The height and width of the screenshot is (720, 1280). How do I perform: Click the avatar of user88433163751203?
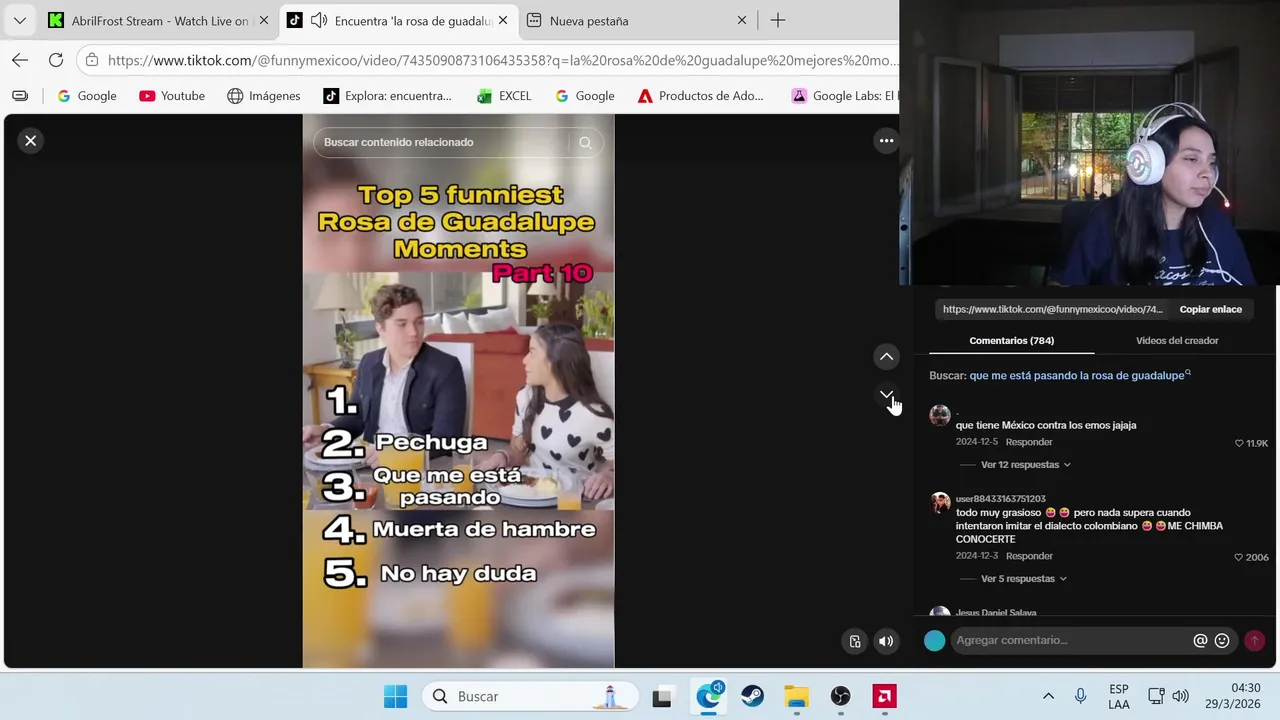[x=940, y=502]
